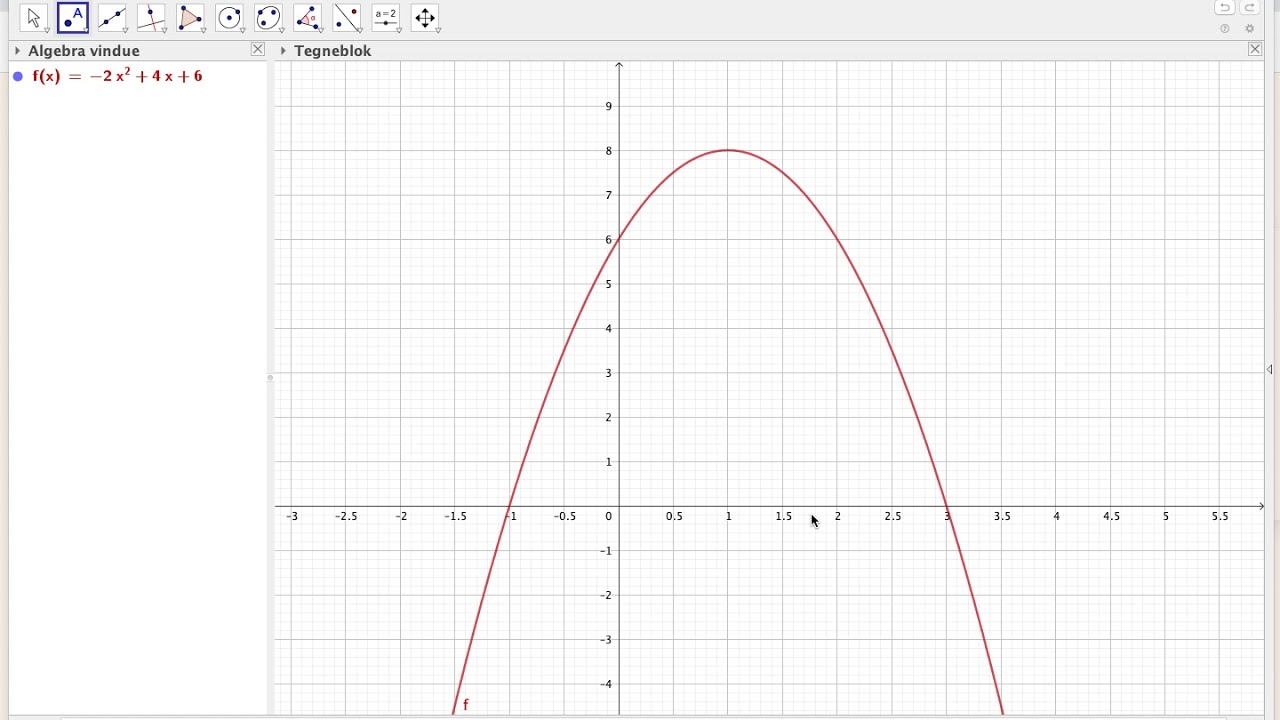Click x-axis label -2.5

(x=346, y=517)
